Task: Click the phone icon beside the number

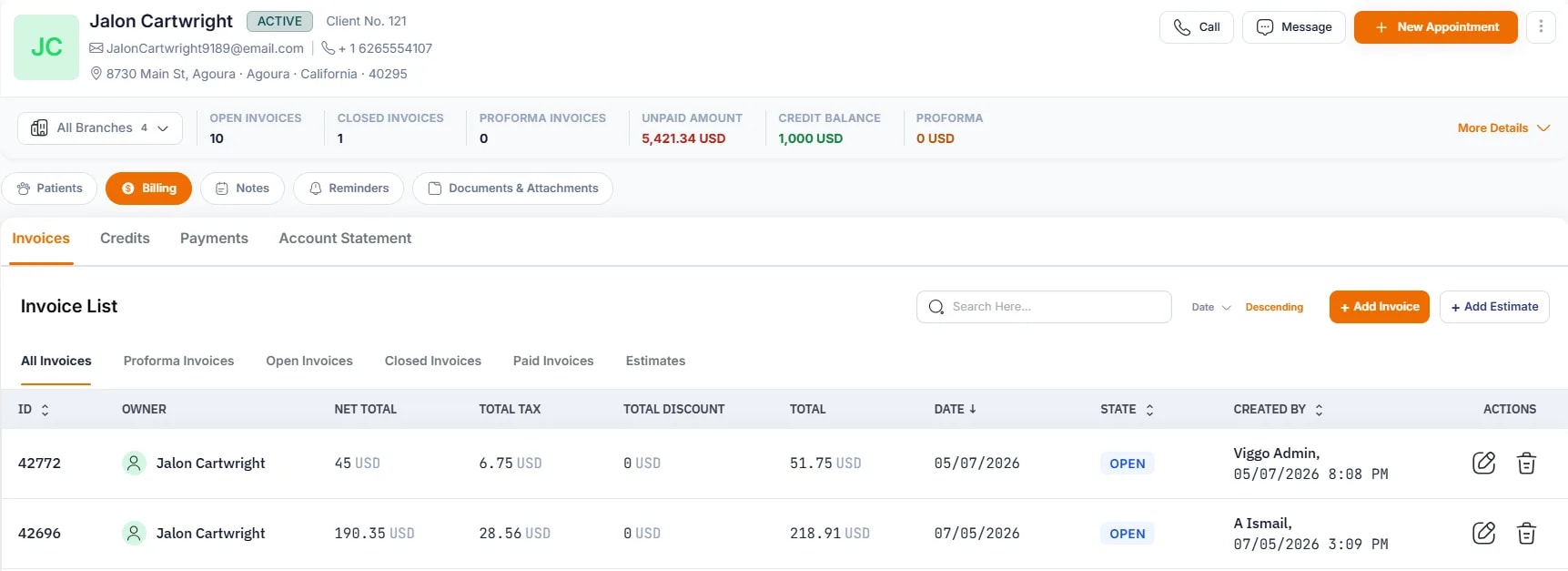Action: point(329,48)
